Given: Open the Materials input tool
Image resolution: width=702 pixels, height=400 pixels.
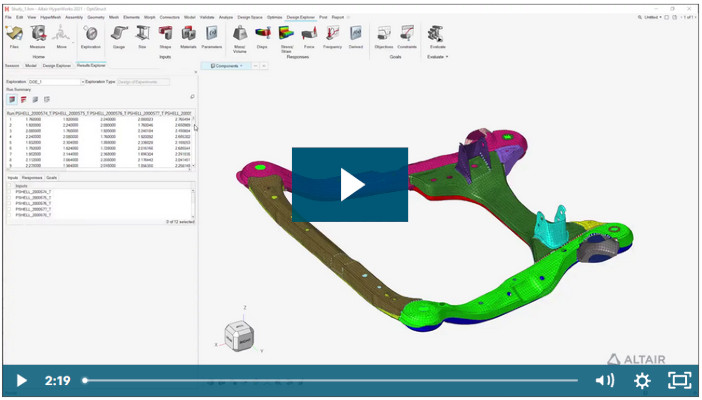Looking at the screenshot, I should point(188,37).
